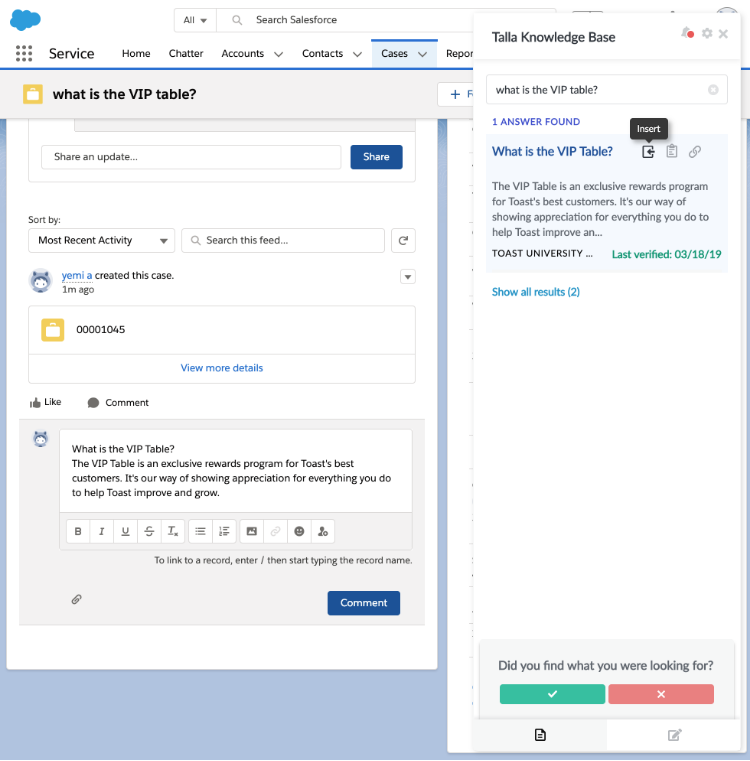Open the Contacts tab
750x761 pixels.
coord(322,53)
